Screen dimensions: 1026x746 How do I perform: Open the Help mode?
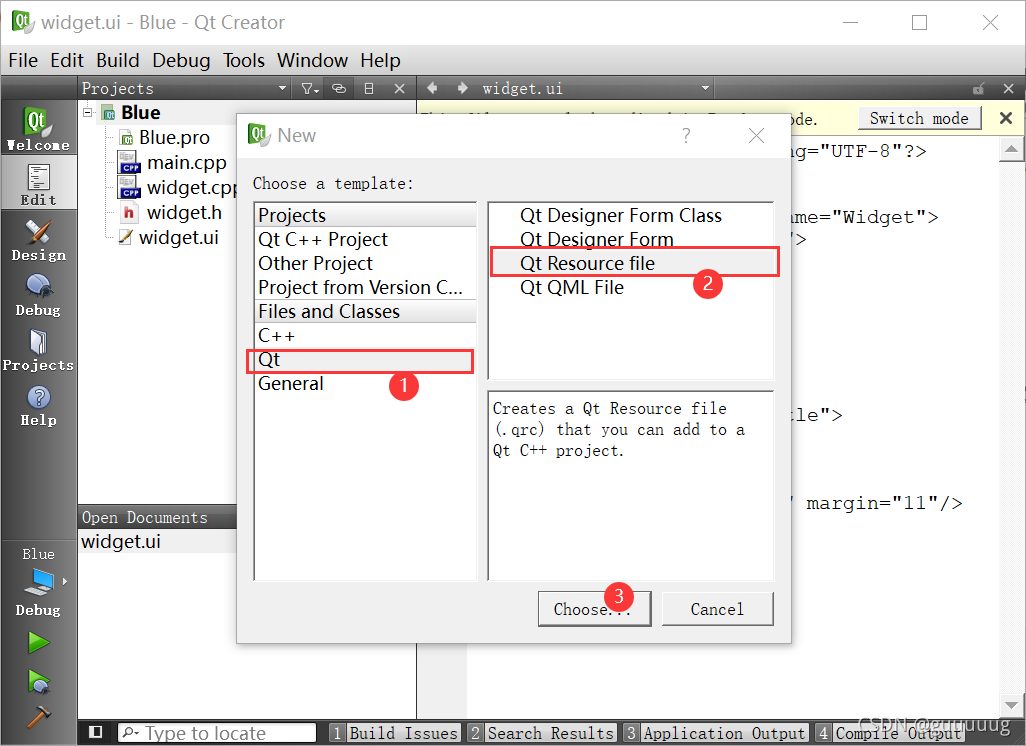click(39, 406)
